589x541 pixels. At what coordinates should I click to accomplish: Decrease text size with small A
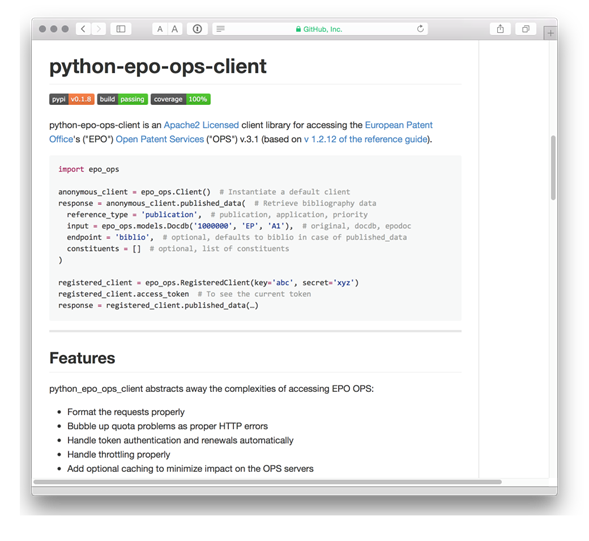pos(160,29)
